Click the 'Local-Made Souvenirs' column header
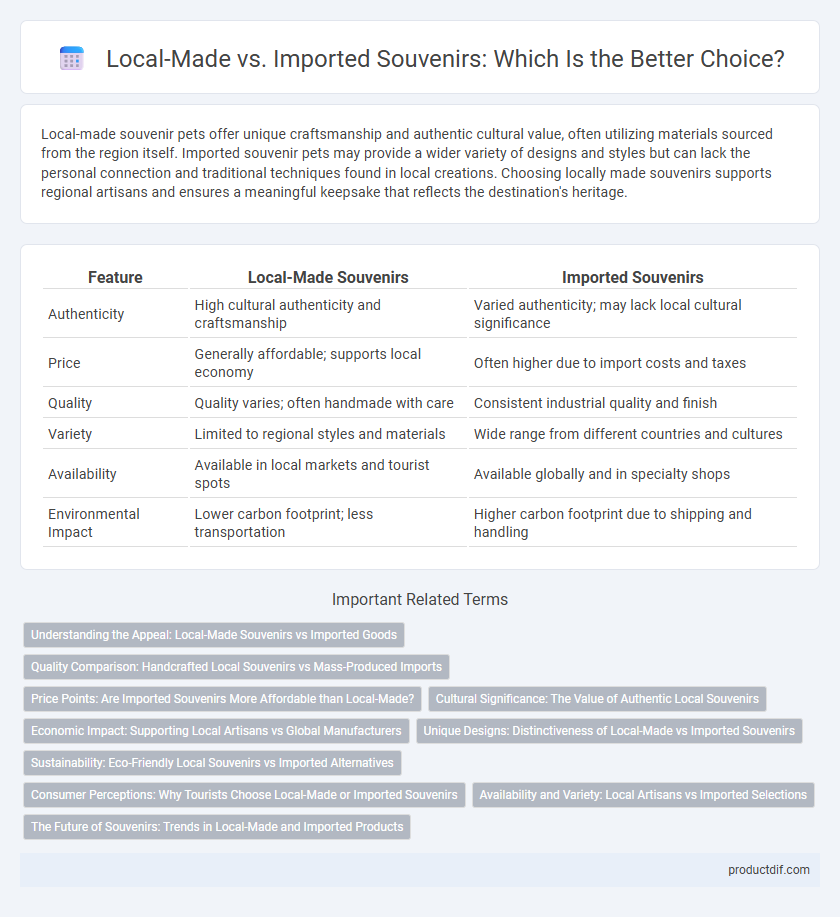This screenshot has height=917, width=840. 328,277
